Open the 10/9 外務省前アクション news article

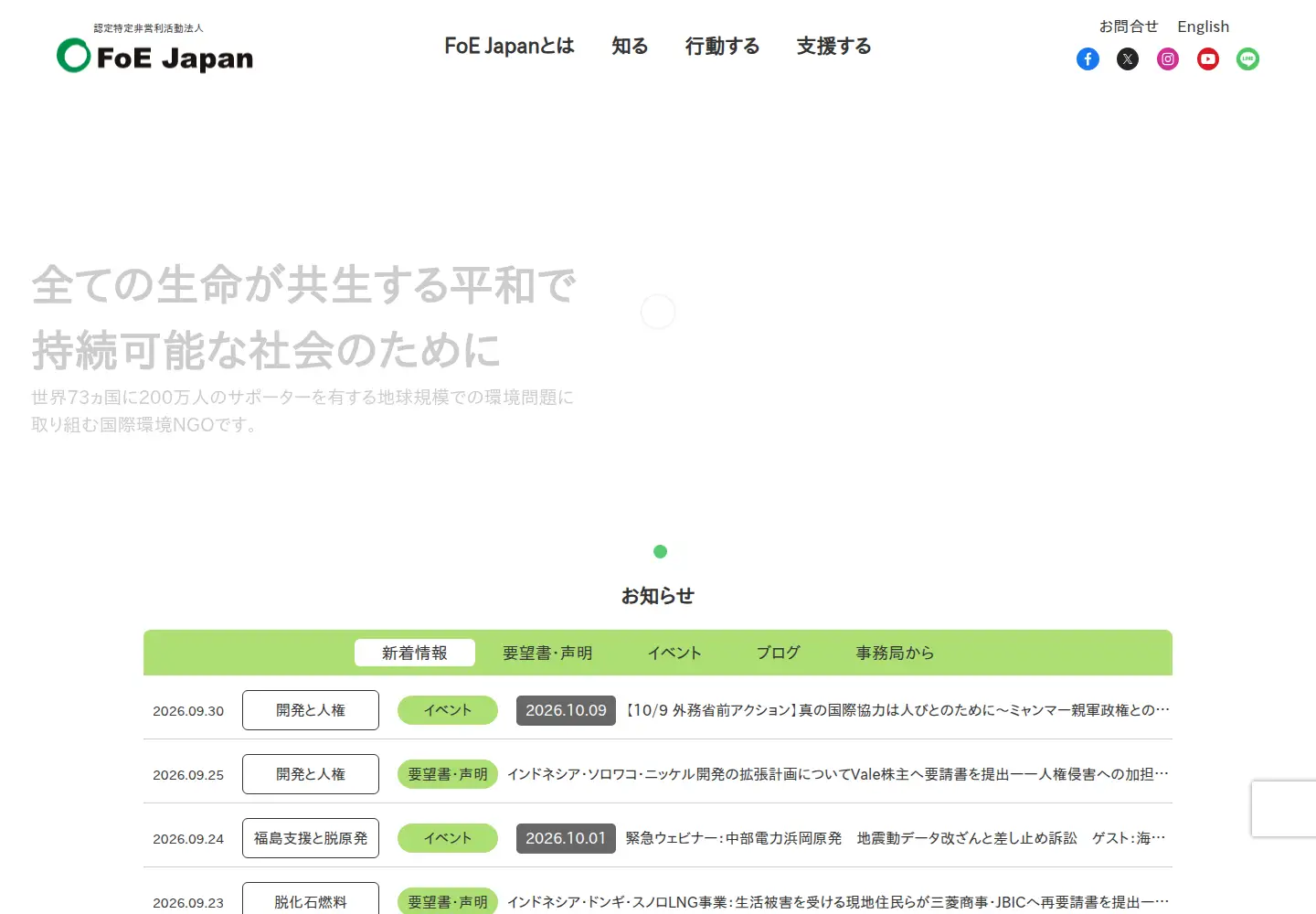click(x=897, y=710)
